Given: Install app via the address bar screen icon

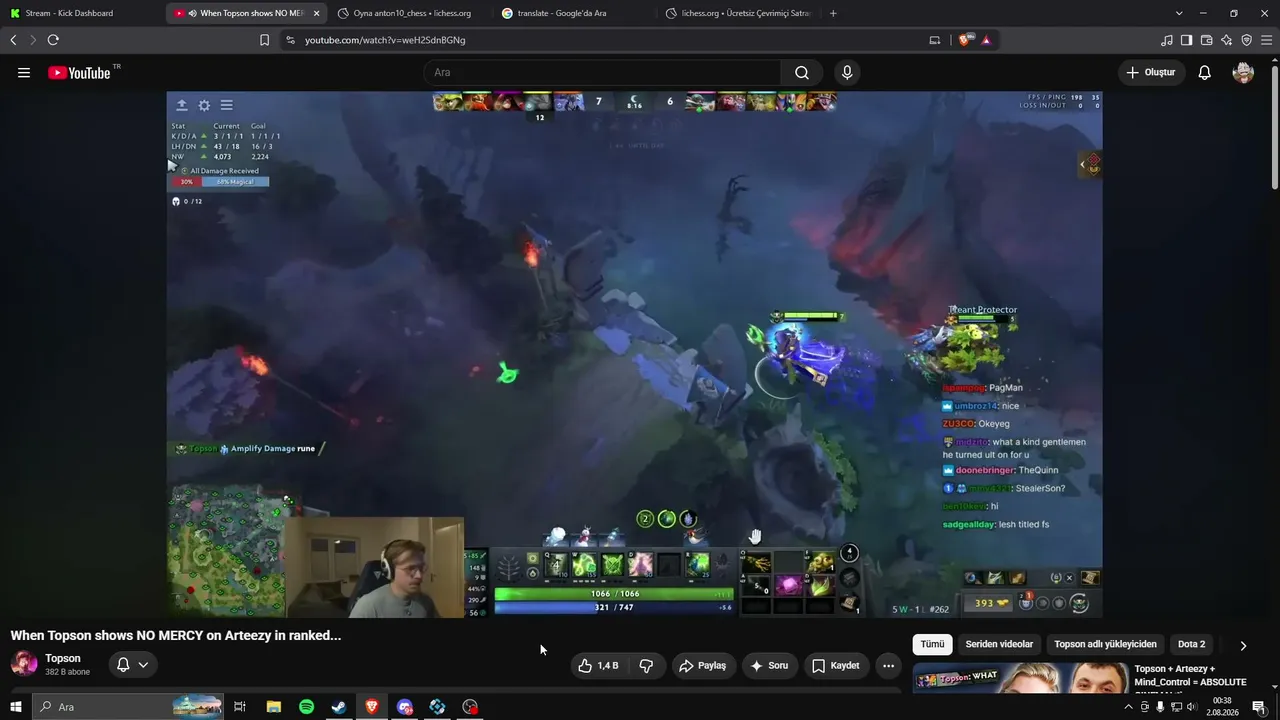Looking at the screenshot, I should pyautogui.click(x=935, y=40).
